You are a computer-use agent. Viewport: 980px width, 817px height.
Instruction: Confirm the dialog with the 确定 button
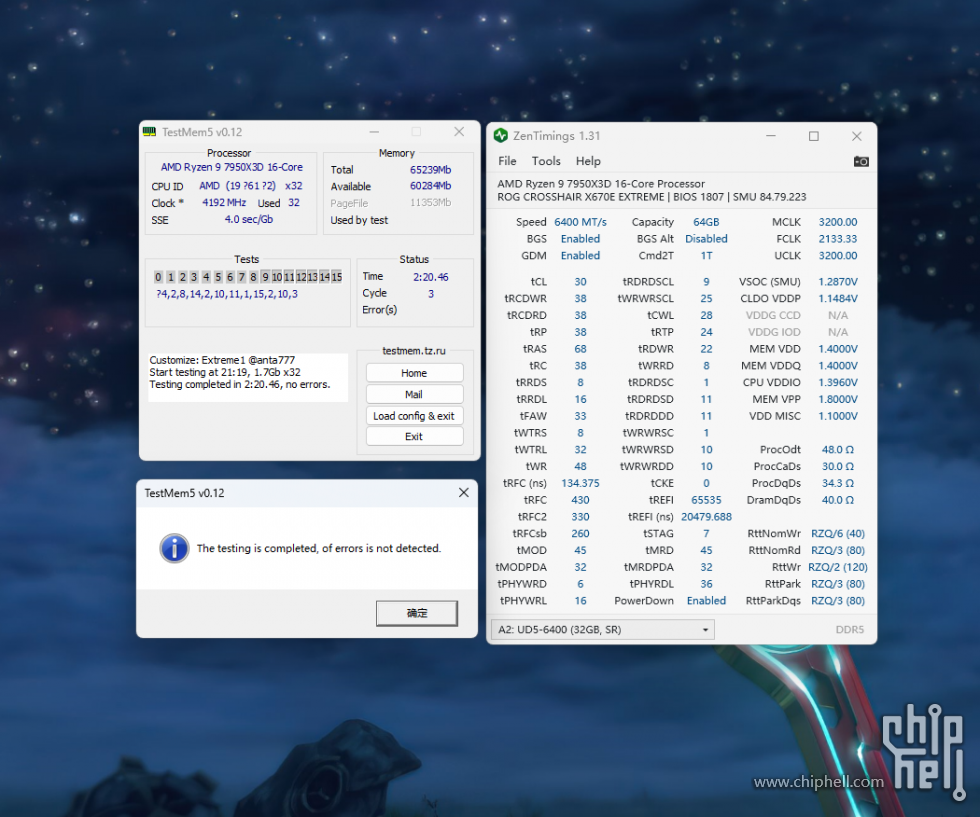417,613
